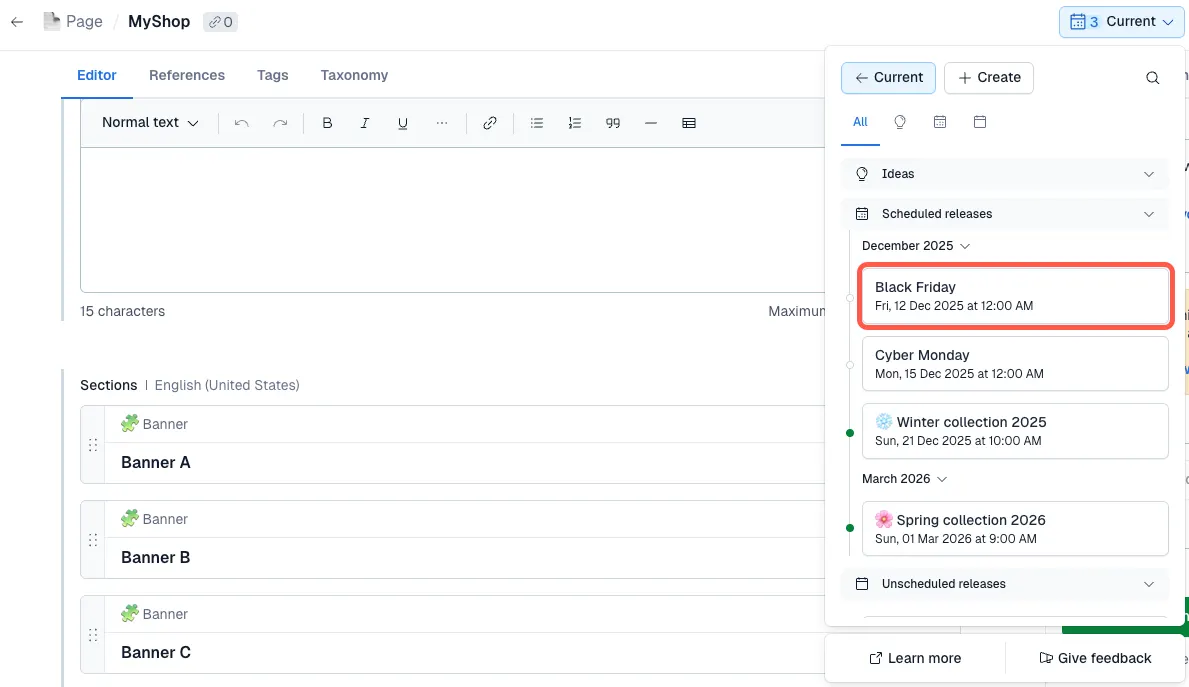
Task: Switch to the Taxonomy tab
Action: (x=354, y=75)
